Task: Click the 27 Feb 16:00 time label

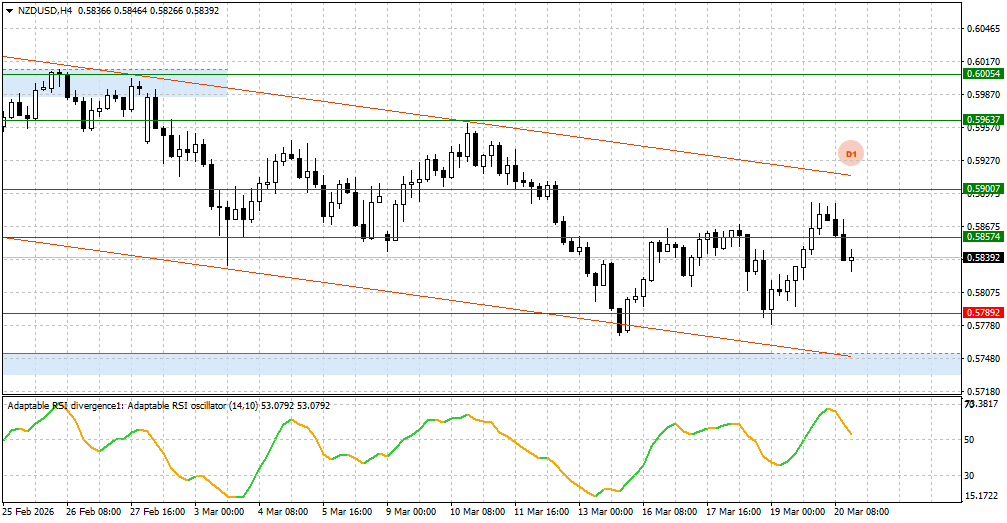Action: pyautogui.click(x=158, y=512)
